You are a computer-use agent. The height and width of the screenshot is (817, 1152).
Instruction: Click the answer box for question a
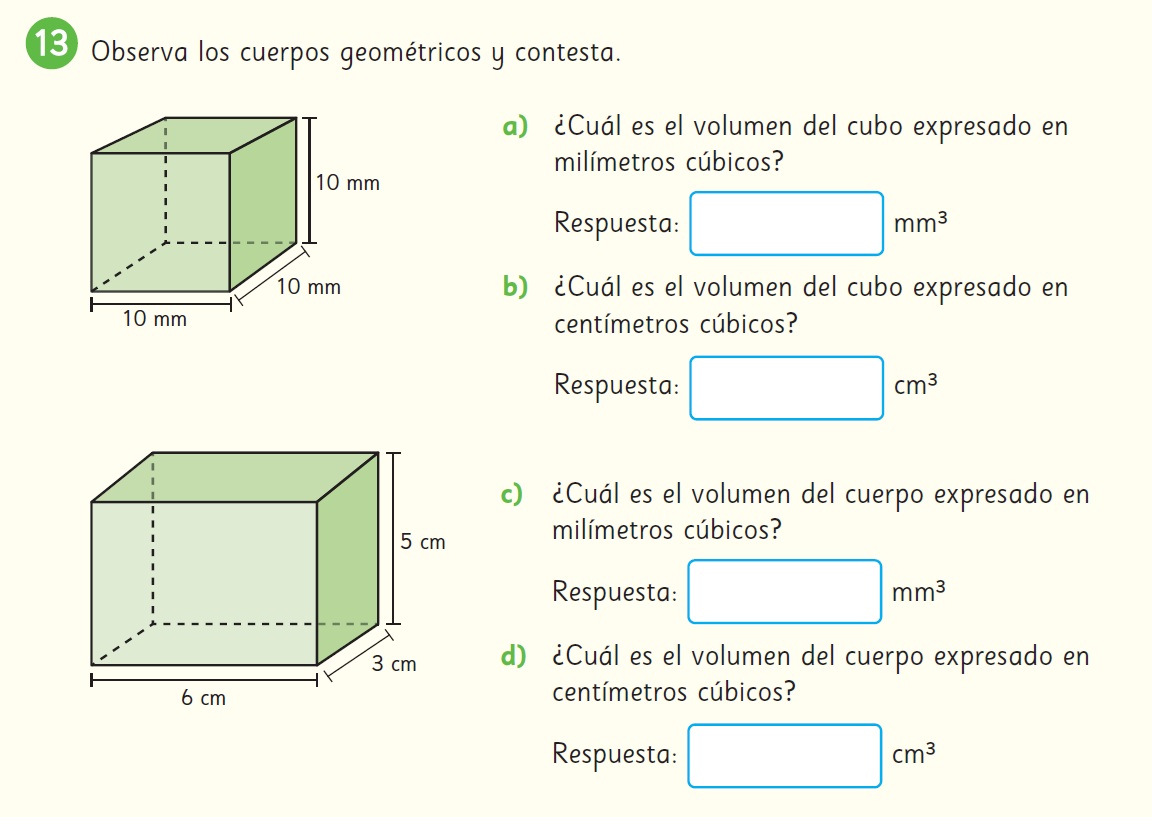pos(786,223)
